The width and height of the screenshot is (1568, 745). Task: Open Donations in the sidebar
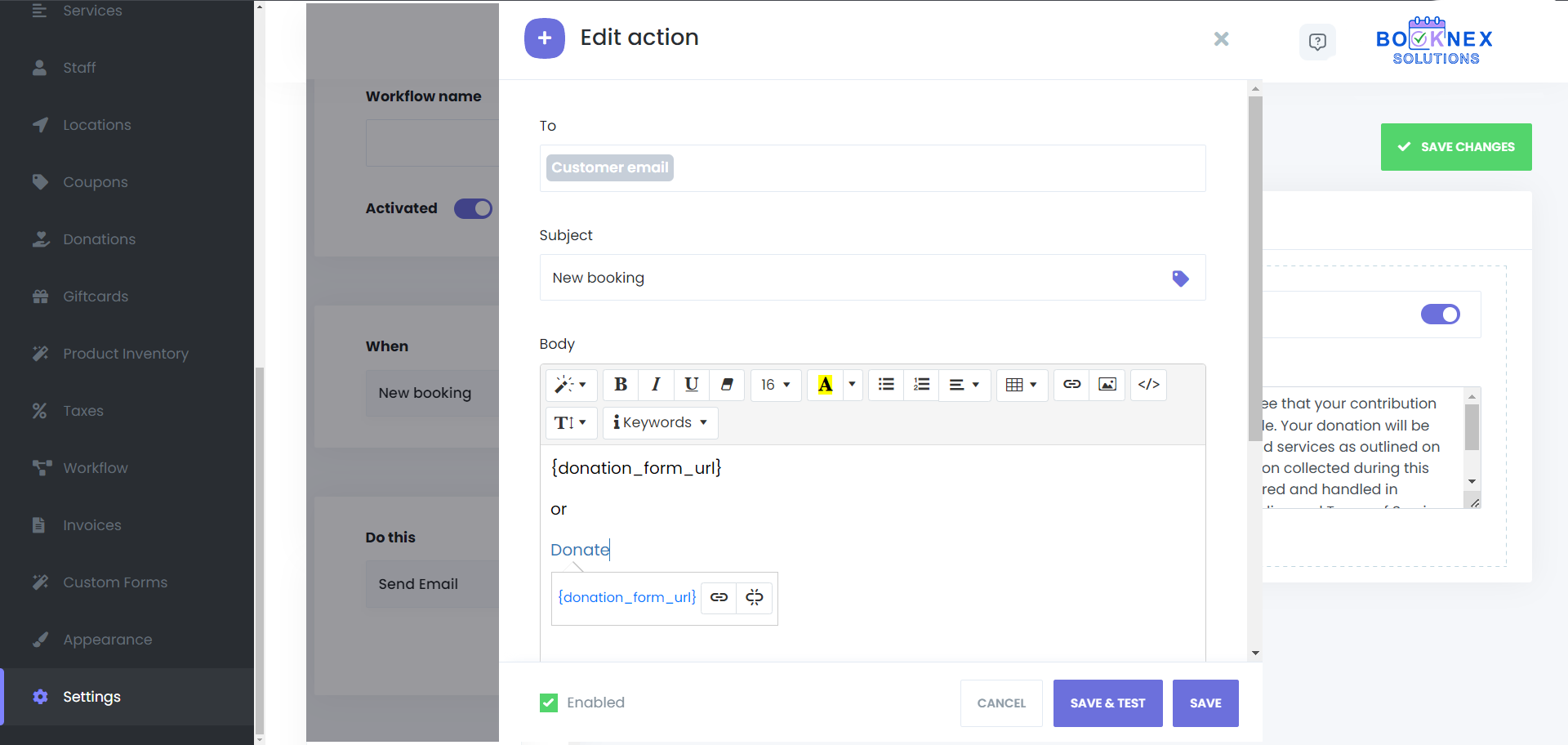click(x=99, y=239)
